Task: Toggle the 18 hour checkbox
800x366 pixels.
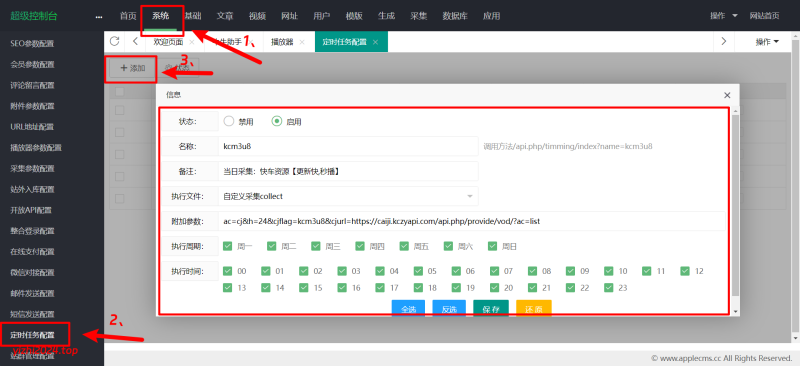Action: click(x=418, y=288)
